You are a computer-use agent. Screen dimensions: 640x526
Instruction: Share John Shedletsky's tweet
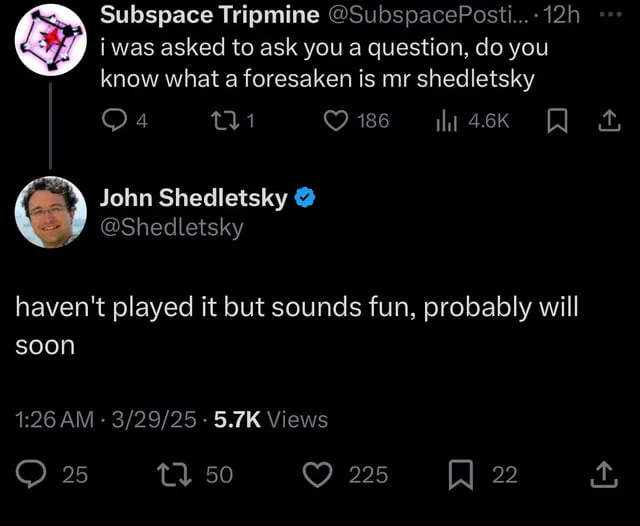click(x=604, y=474)
